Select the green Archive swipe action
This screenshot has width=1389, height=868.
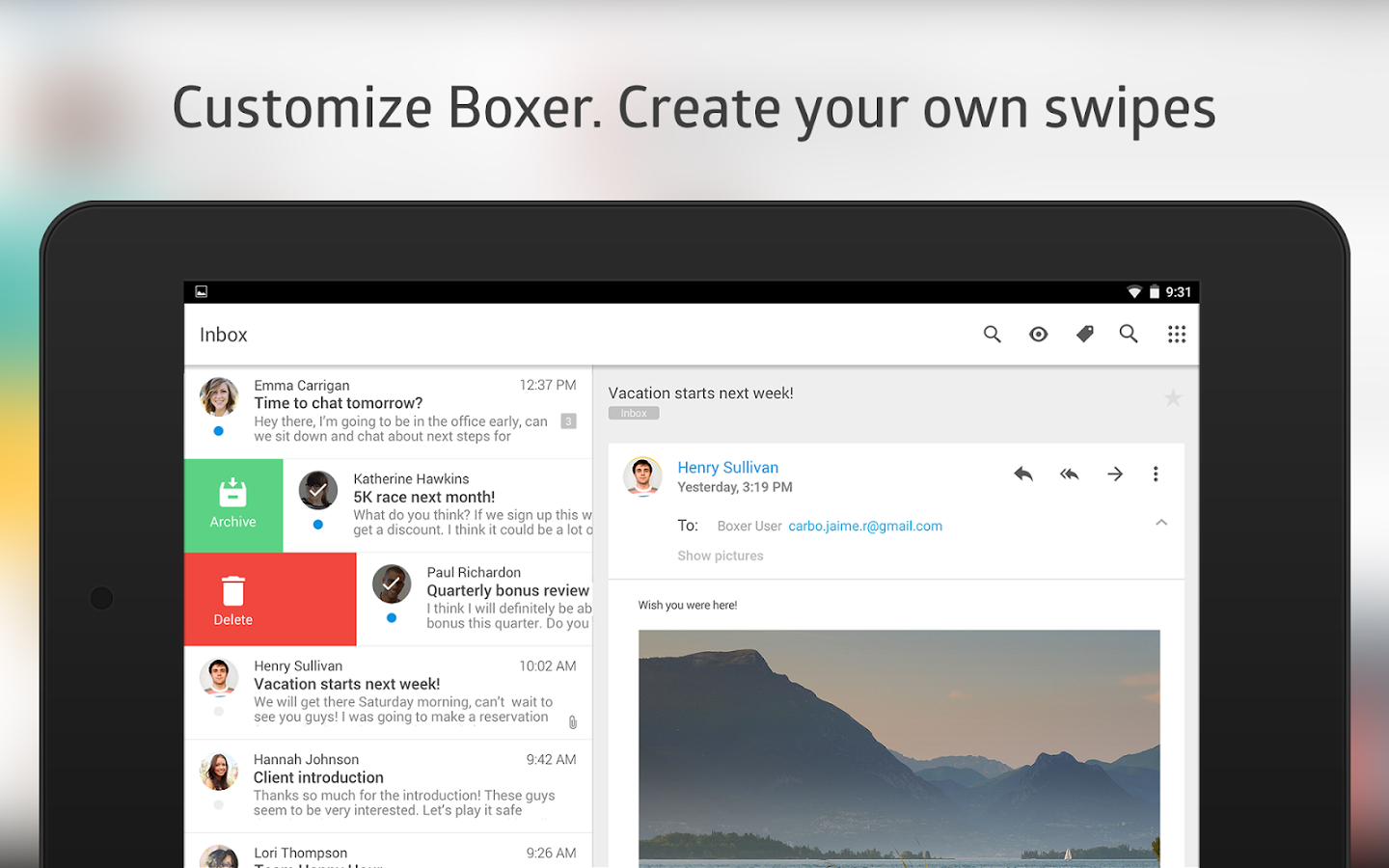(x=232, y=505)
